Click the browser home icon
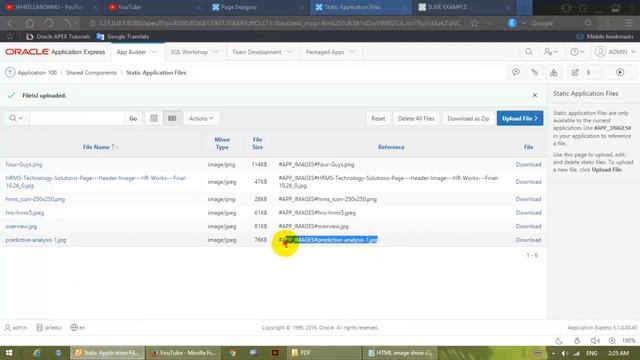The width and height of the screenshot is (640, 360). point(30,23)
